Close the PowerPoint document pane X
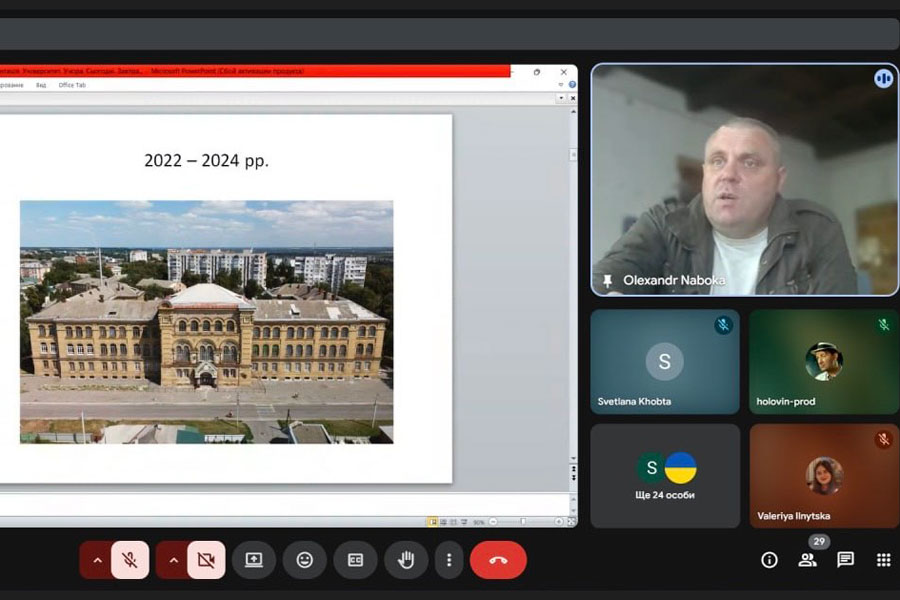900x600 pixels. coord(572,98)
